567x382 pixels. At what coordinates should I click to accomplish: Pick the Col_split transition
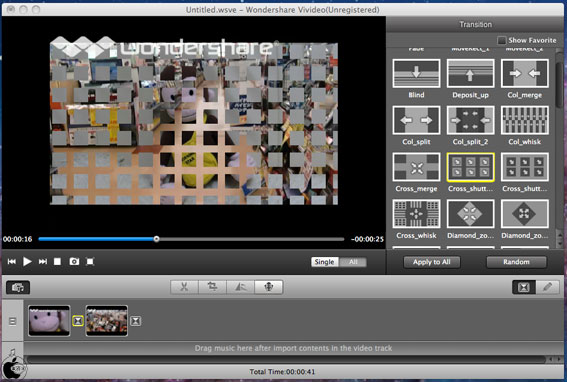pos(416,120)
